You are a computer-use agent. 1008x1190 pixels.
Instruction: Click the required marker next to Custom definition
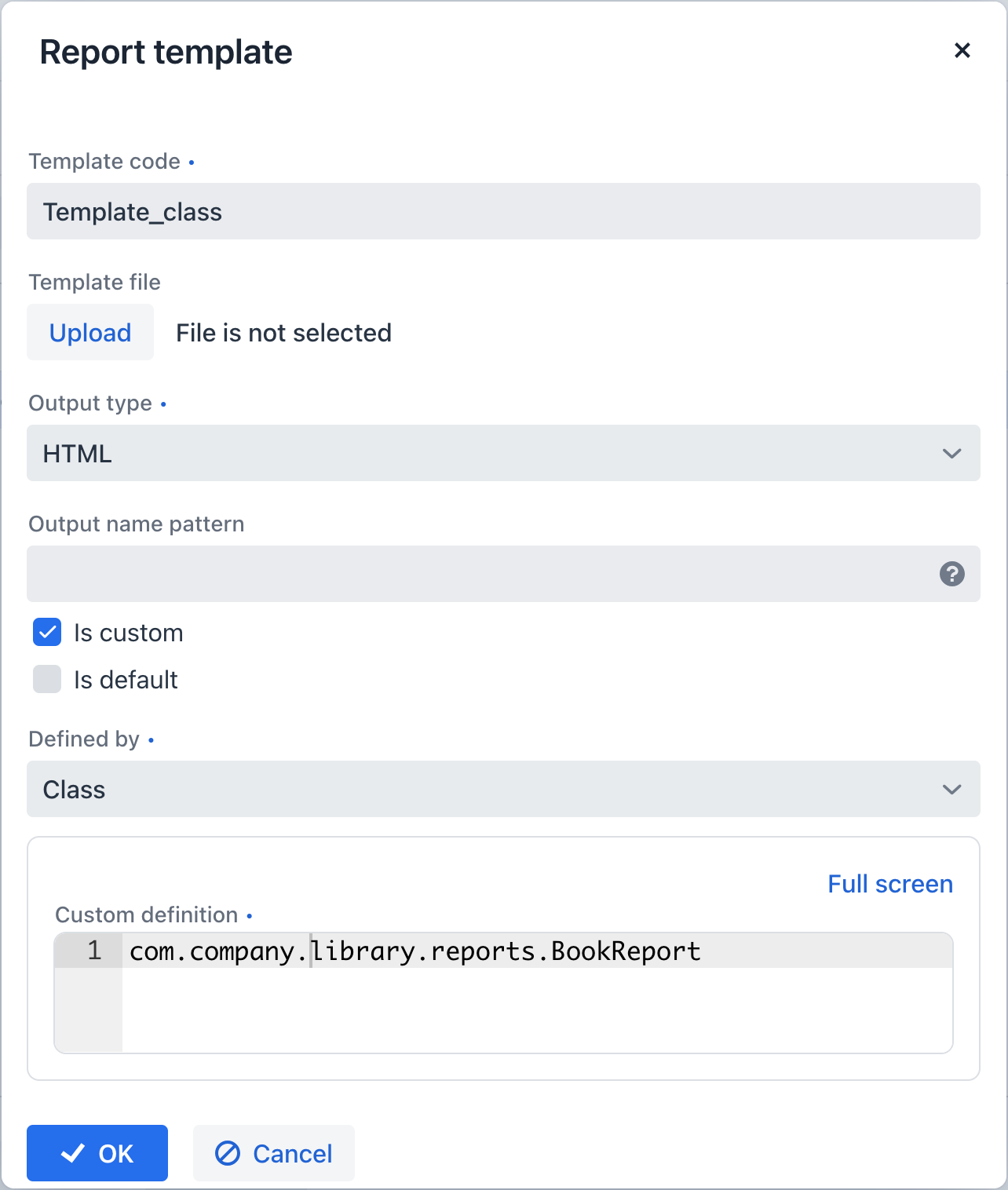(250, 916)
